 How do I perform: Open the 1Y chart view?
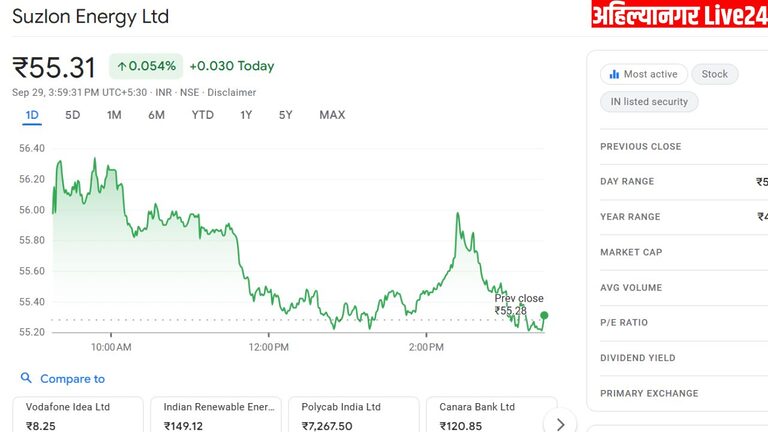coord(246,115)
